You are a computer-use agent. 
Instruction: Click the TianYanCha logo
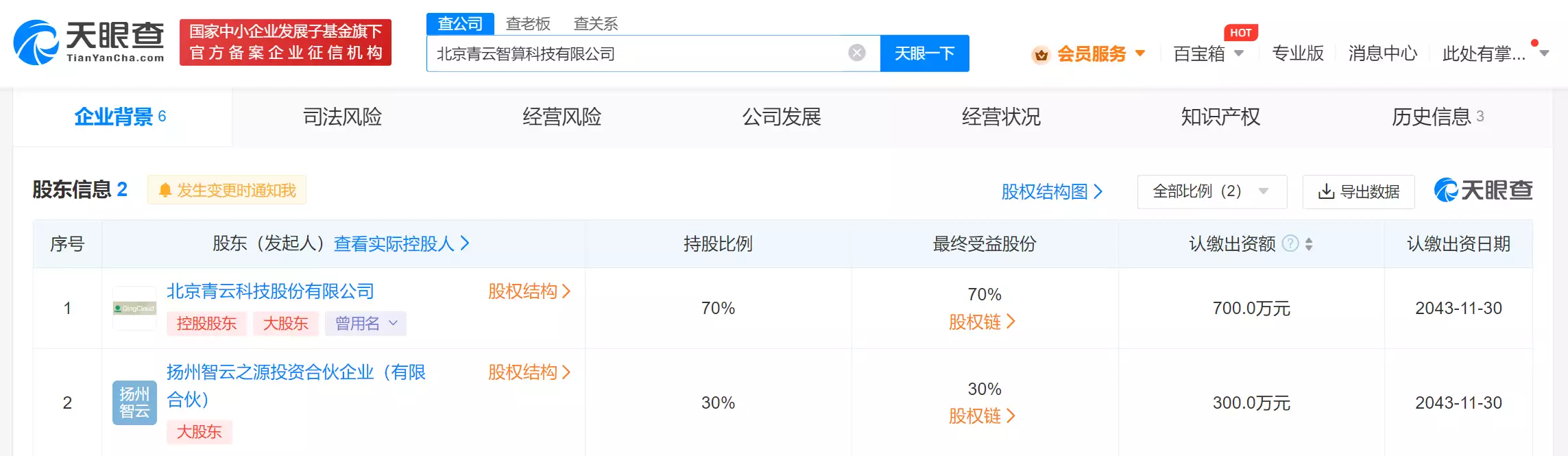pos(88,43)
